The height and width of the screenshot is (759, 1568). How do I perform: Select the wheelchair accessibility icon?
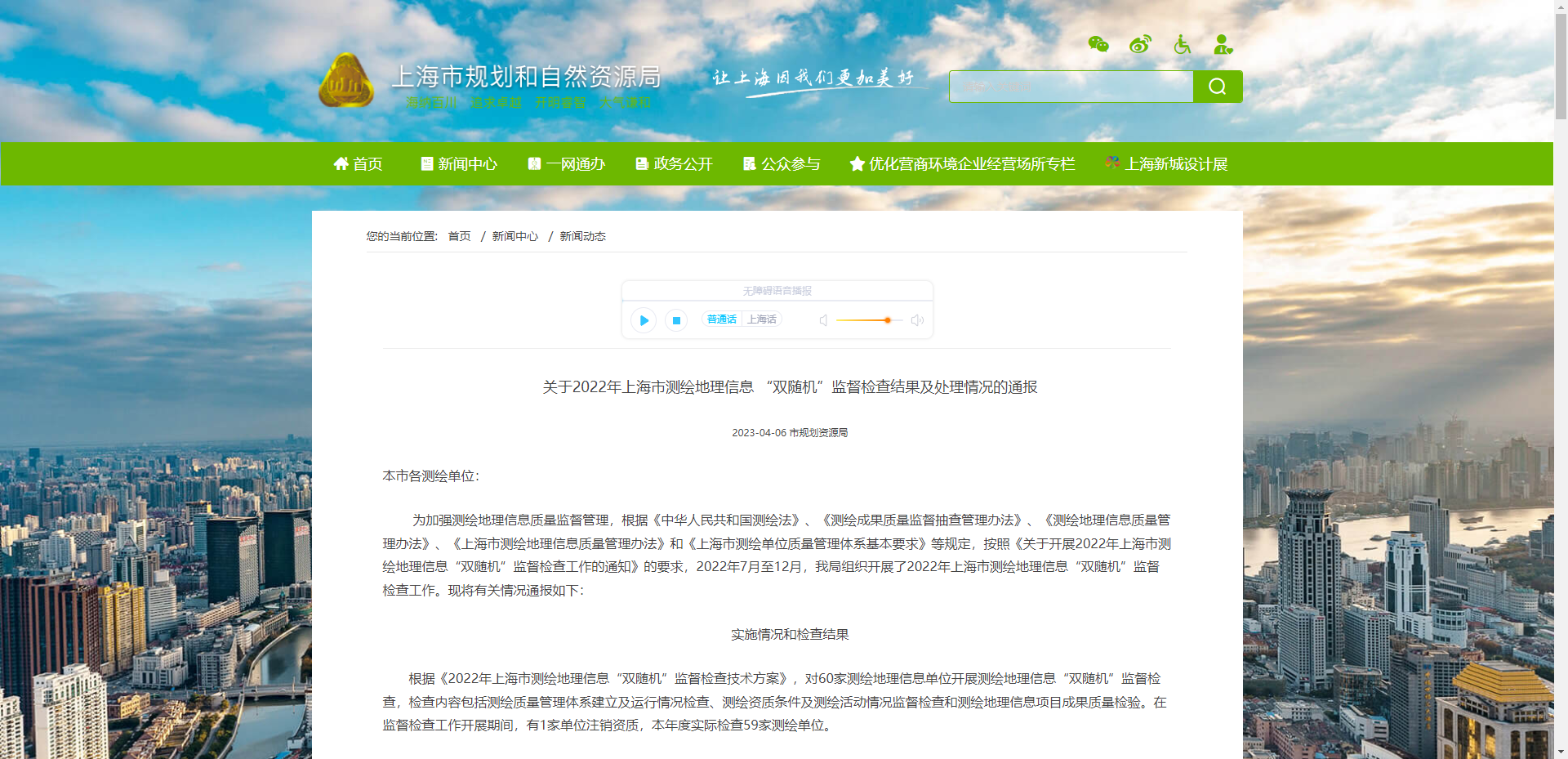[1182, 45]
